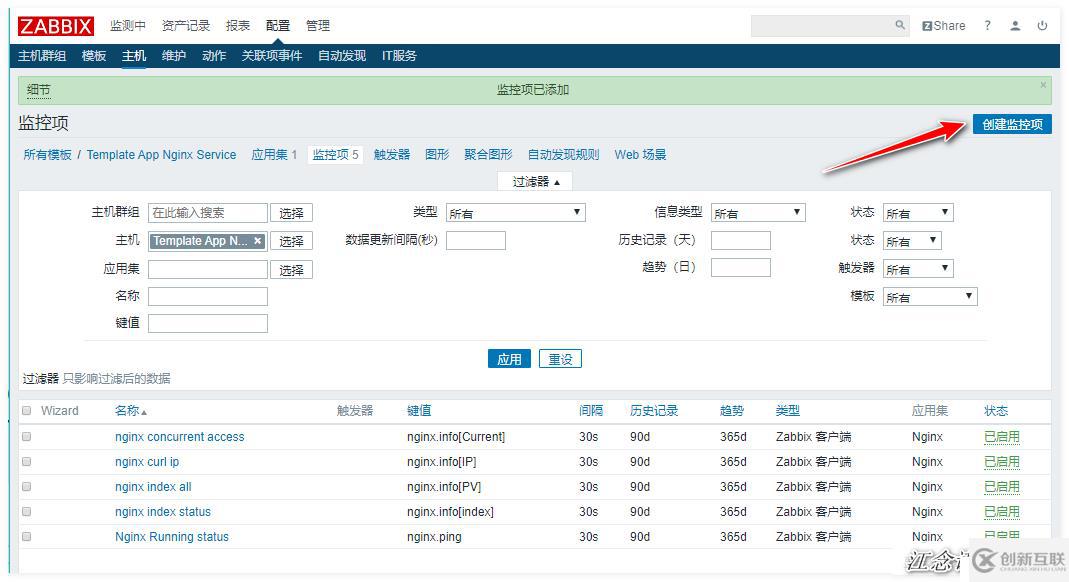
Task: Toggle the select-all items checkbox
Action: (27, 410)
